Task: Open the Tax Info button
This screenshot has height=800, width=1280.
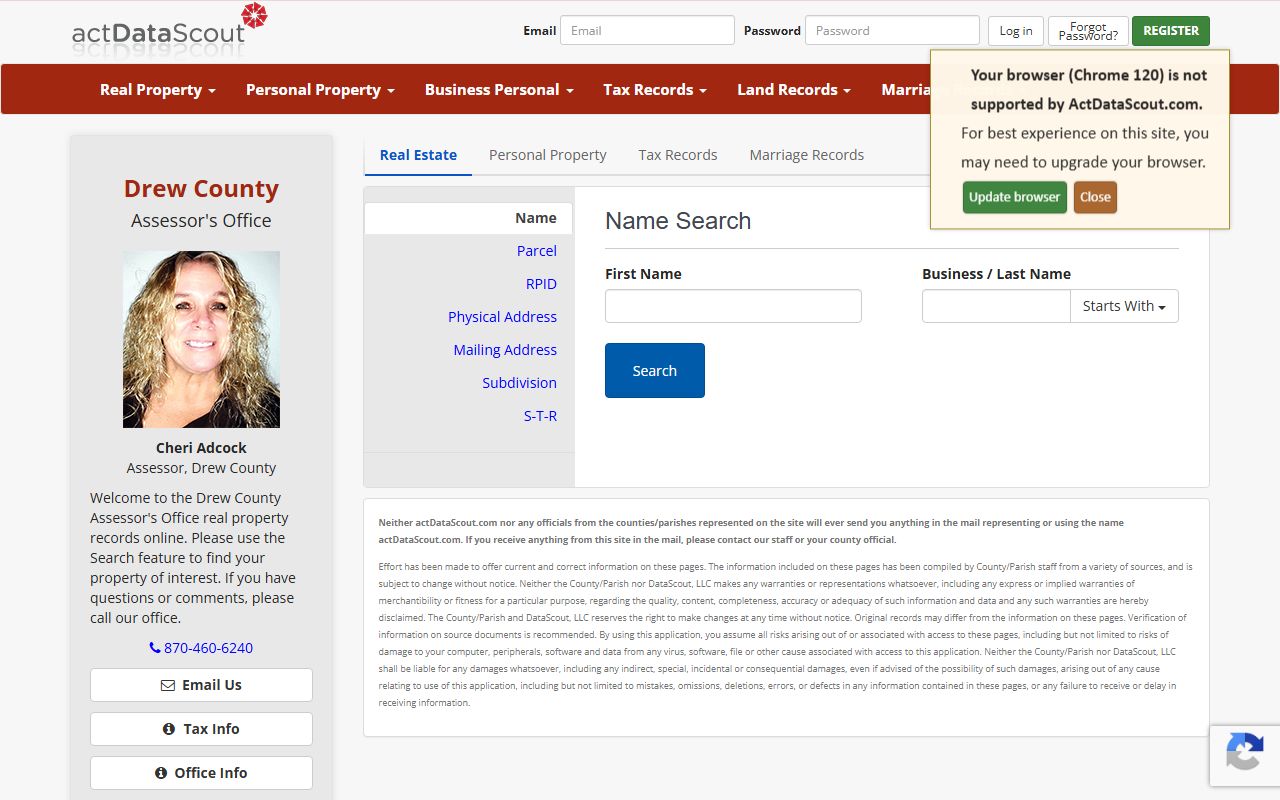Action: coord(201,729)
